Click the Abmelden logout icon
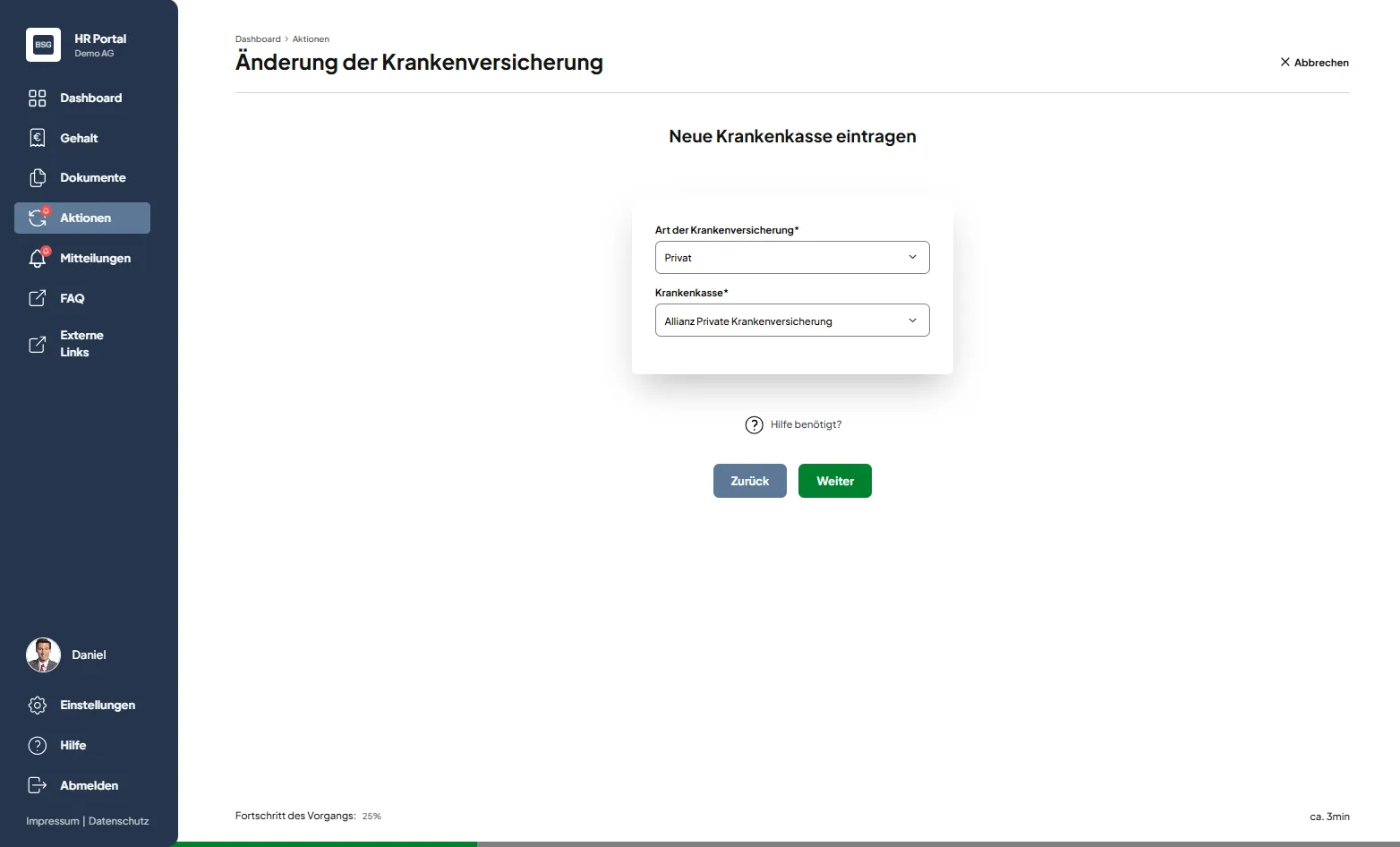1400x847 pixels. [38, 785]
